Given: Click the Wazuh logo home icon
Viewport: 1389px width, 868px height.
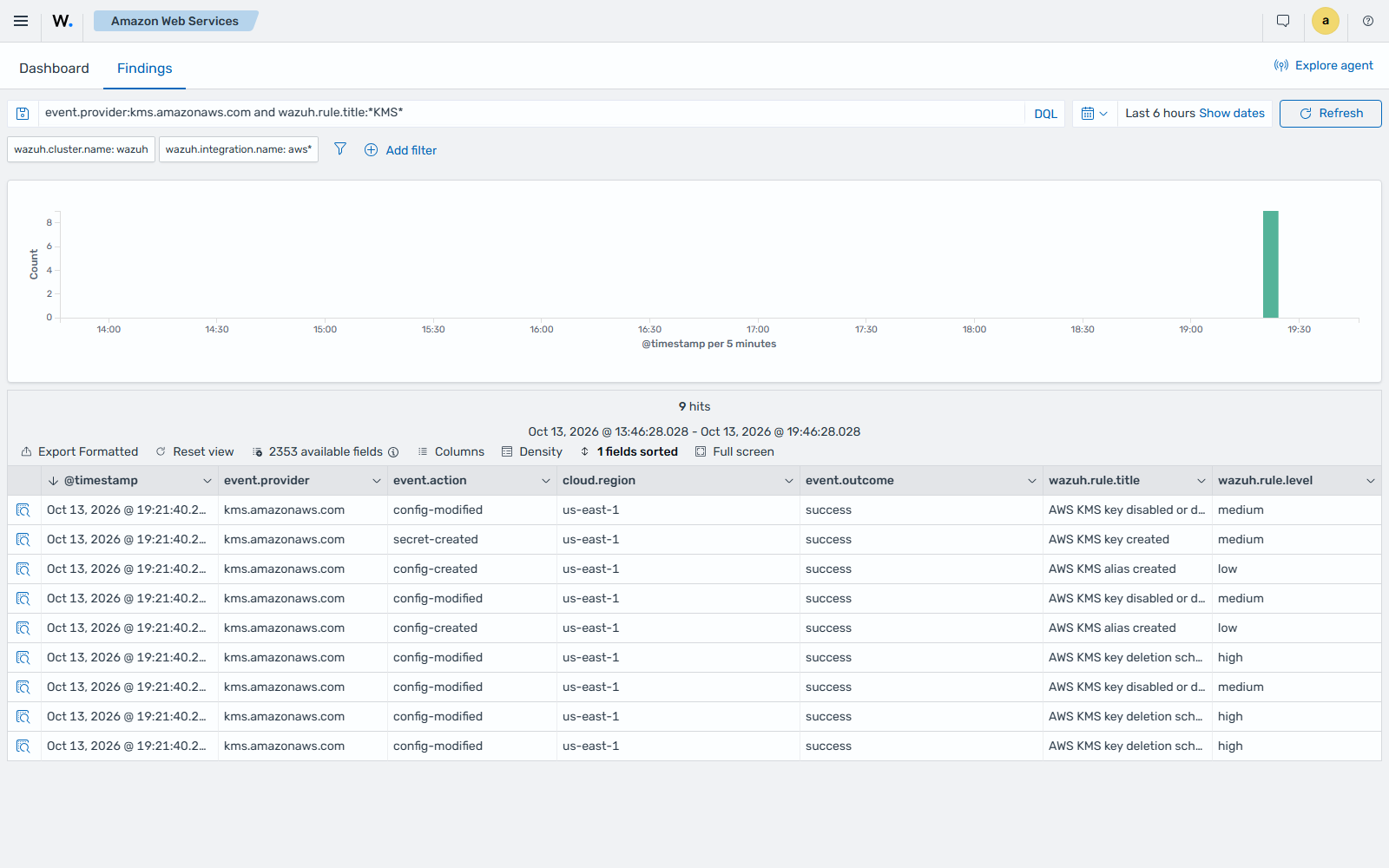Looking at the screenshot, I should click(63, 21).
